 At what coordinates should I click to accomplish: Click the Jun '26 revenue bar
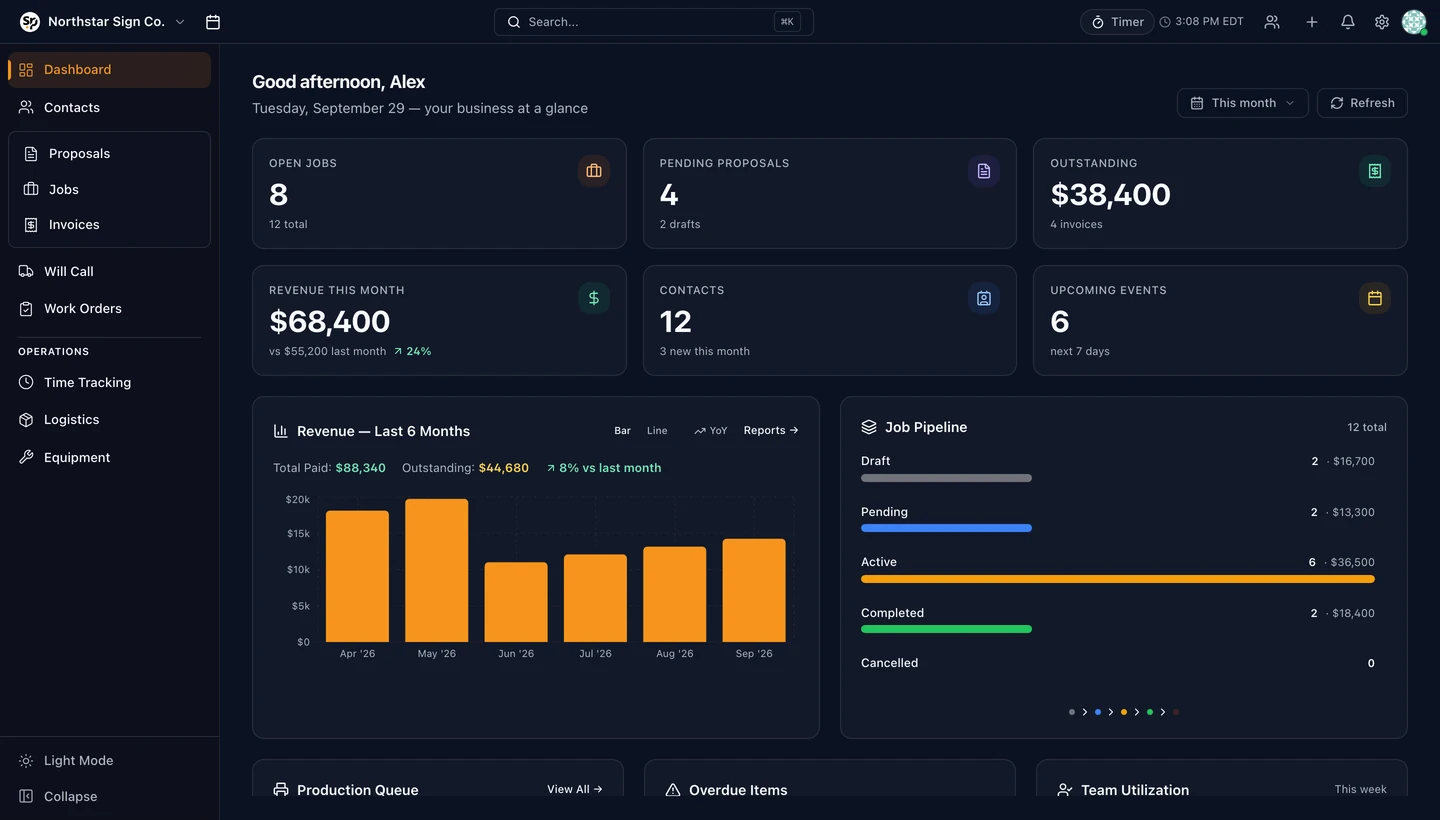point(516,602)
